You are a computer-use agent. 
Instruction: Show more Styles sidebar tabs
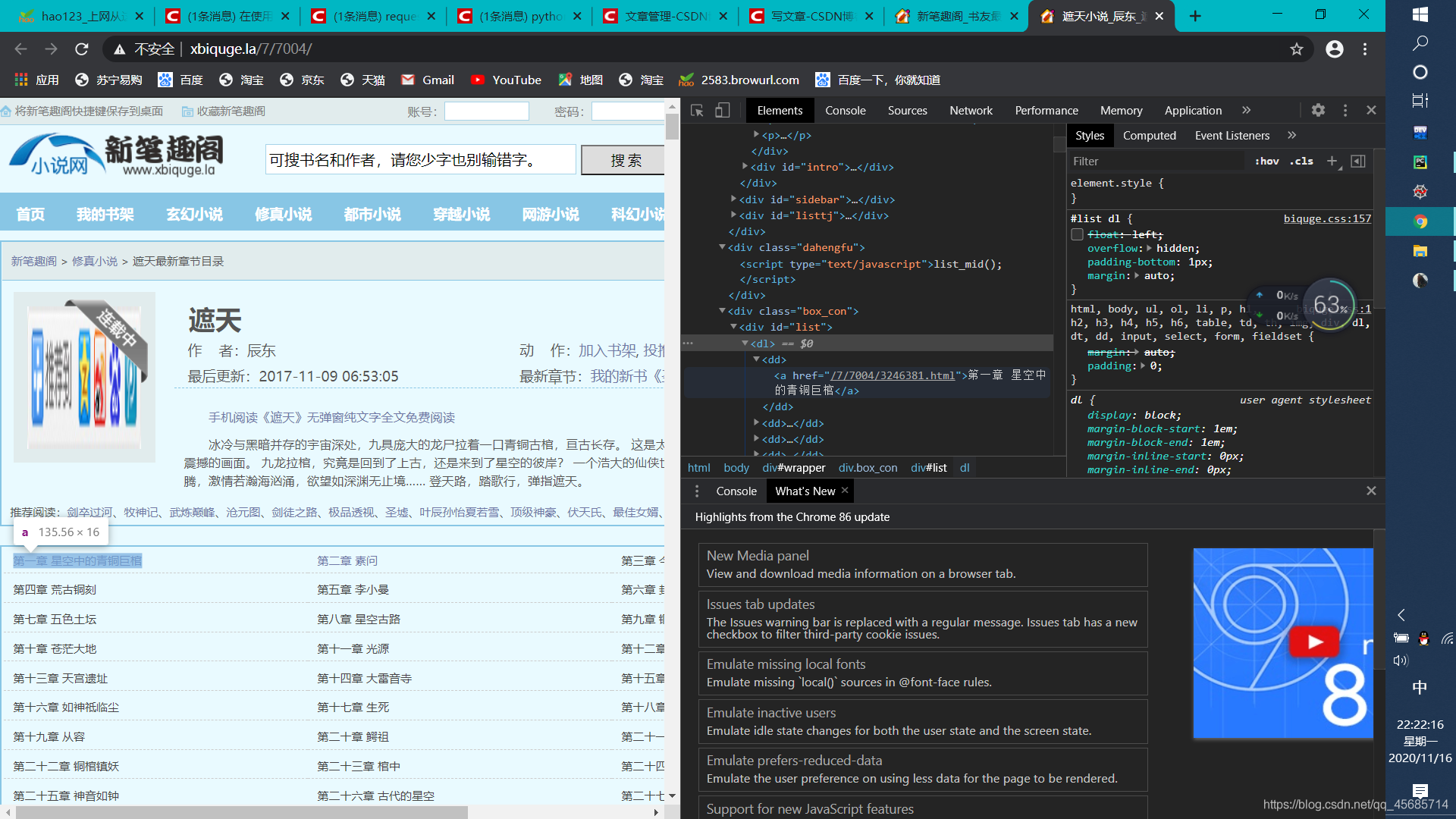coord(1291,136)
